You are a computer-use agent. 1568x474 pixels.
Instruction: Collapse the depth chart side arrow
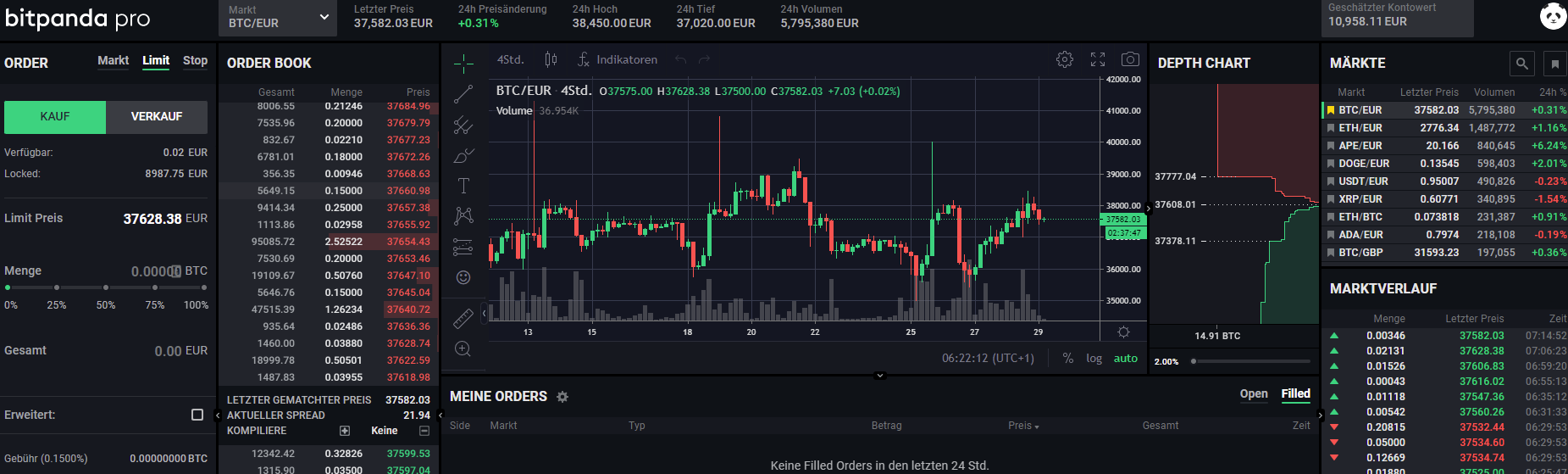point(1148,208)
